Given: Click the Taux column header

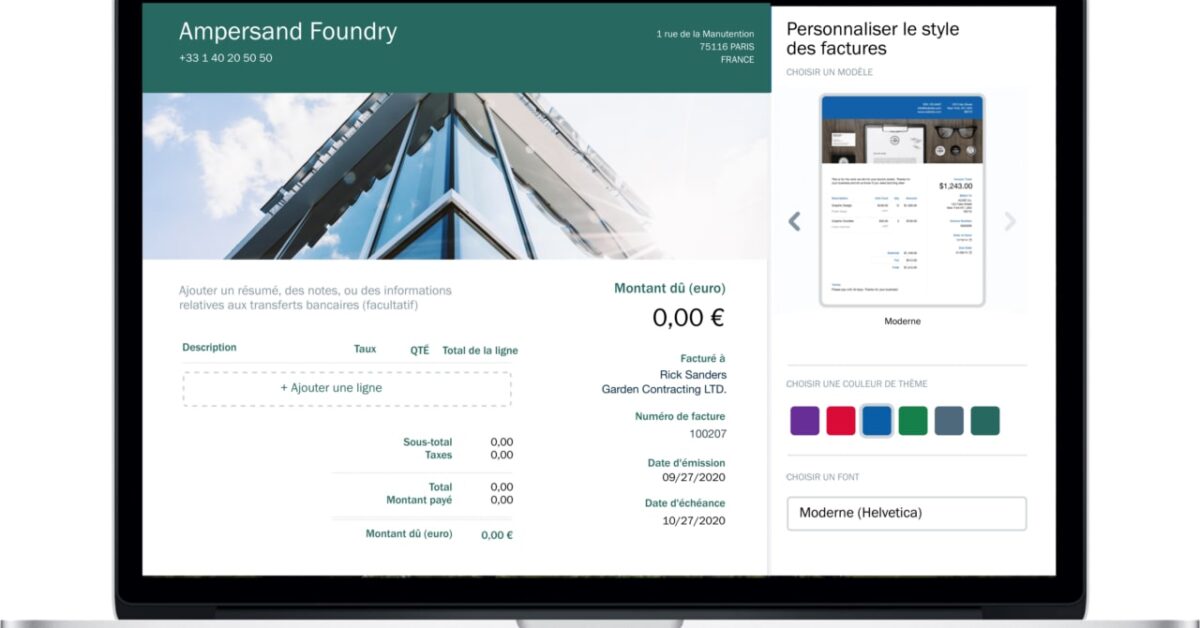Looking at the screenshot, I should point(365,349).
